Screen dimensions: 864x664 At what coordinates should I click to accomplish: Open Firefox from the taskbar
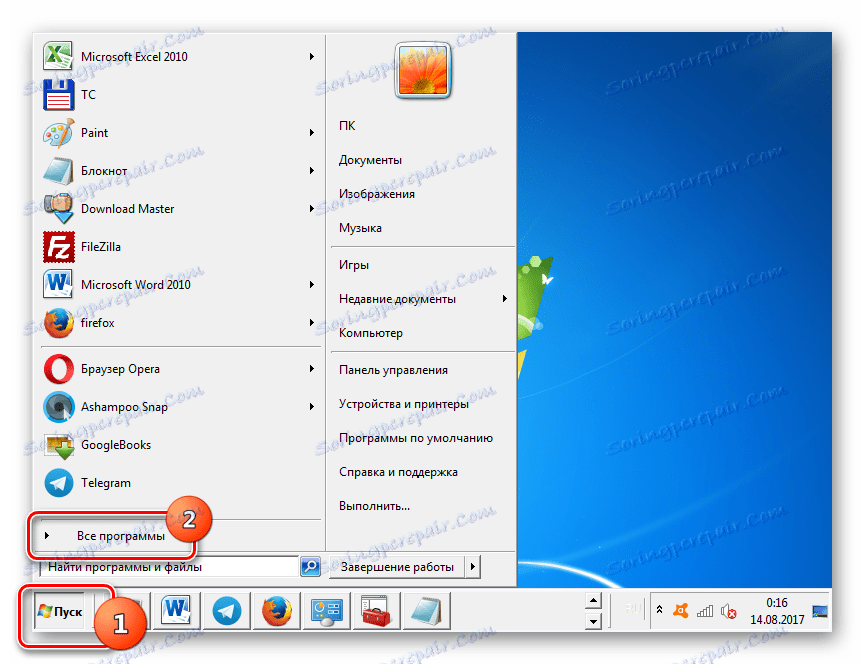(276, 611)
